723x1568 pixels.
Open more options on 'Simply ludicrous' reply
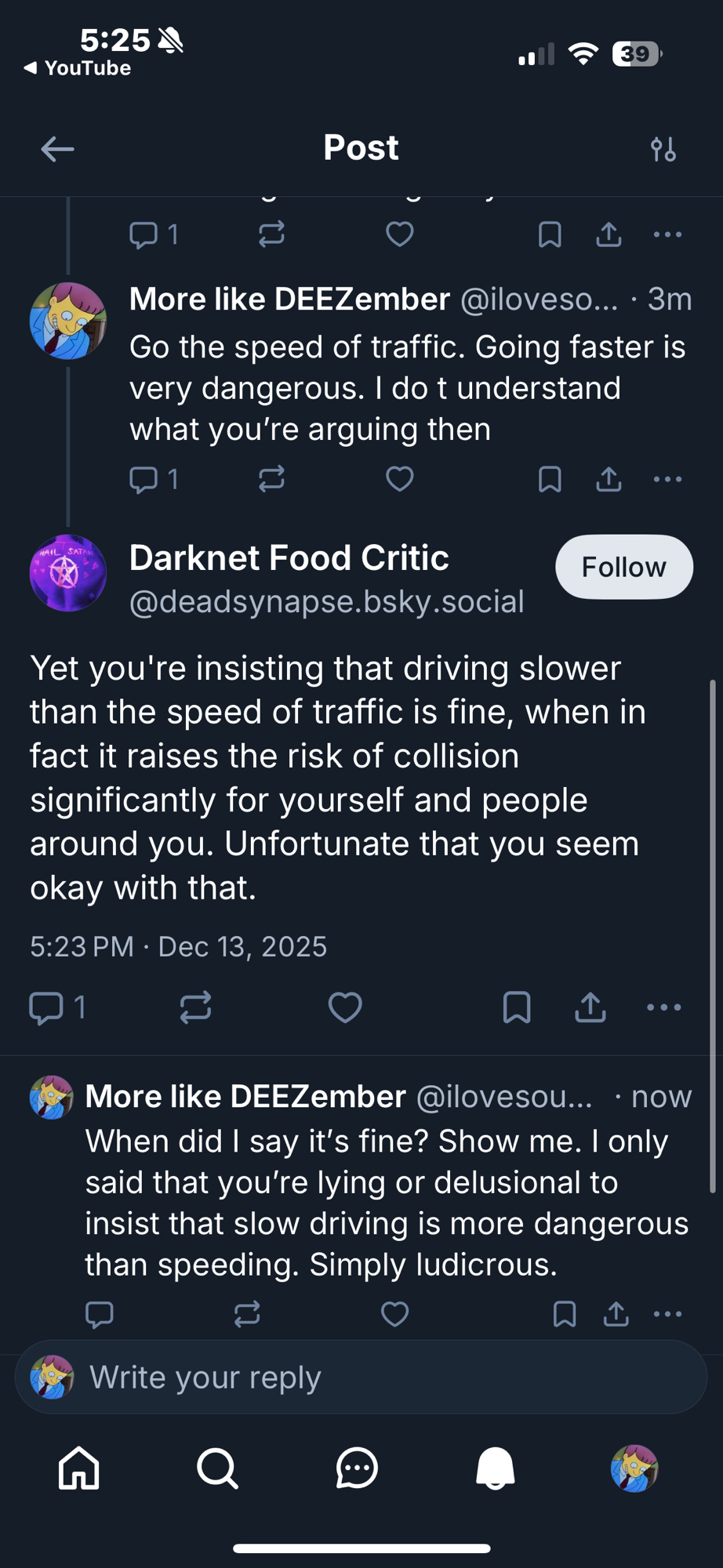(667, 1314)
